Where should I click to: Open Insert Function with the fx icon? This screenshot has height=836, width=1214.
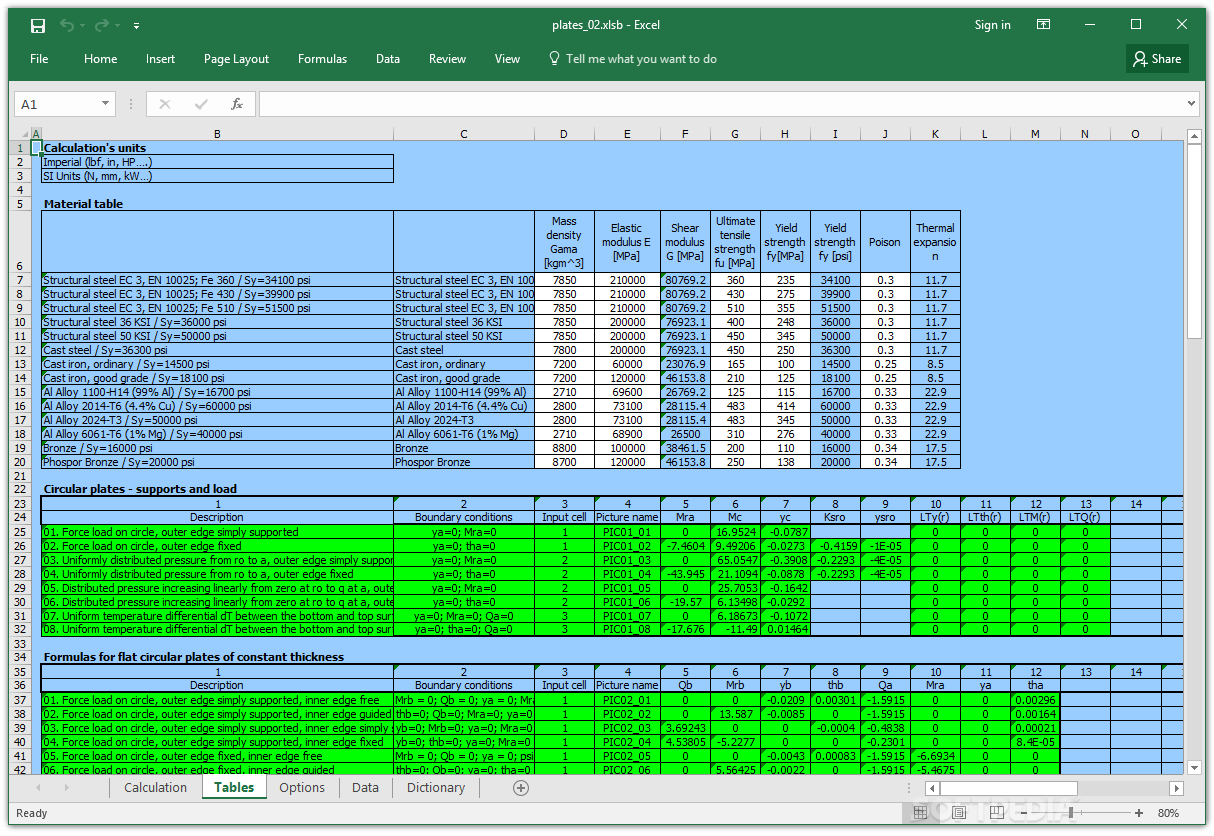(x=237, y=104)
